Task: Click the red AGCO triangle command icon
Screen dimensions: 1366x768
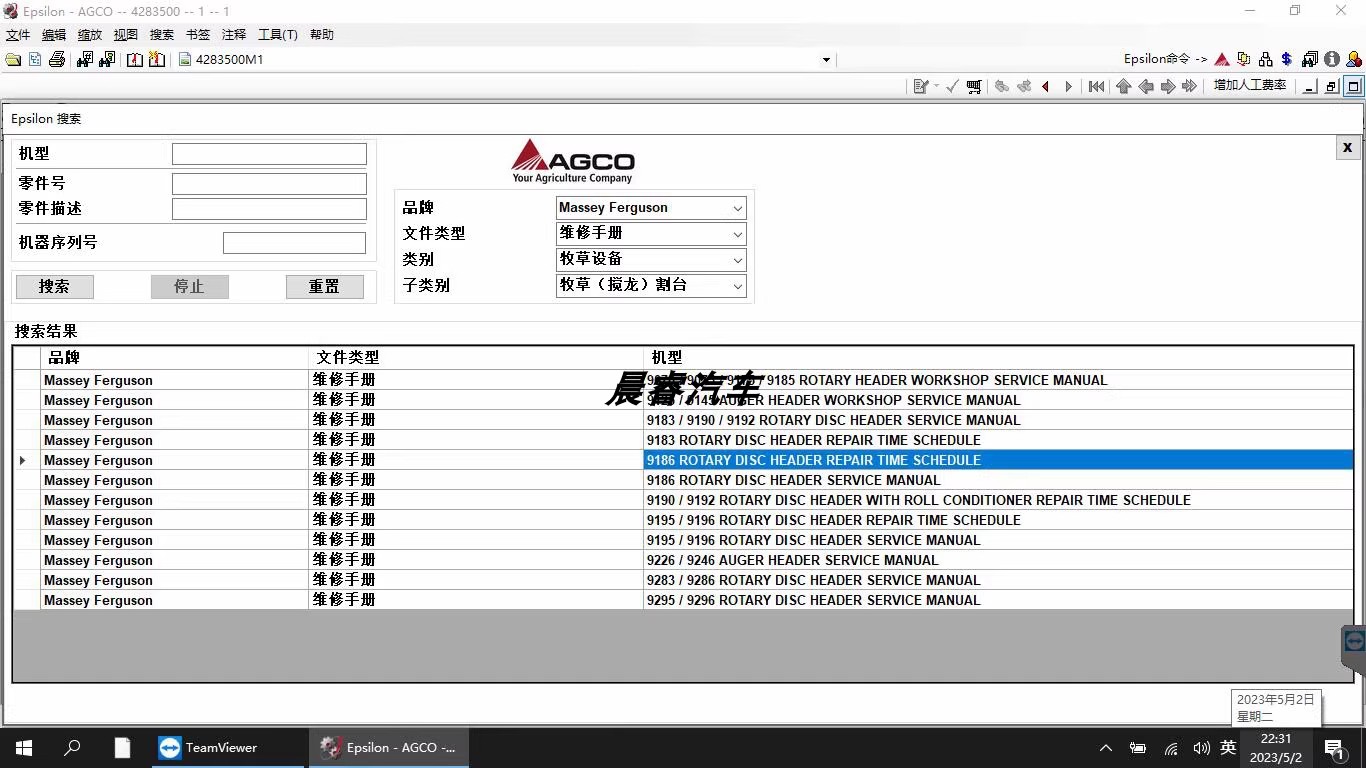Action: coord(1222,60)
